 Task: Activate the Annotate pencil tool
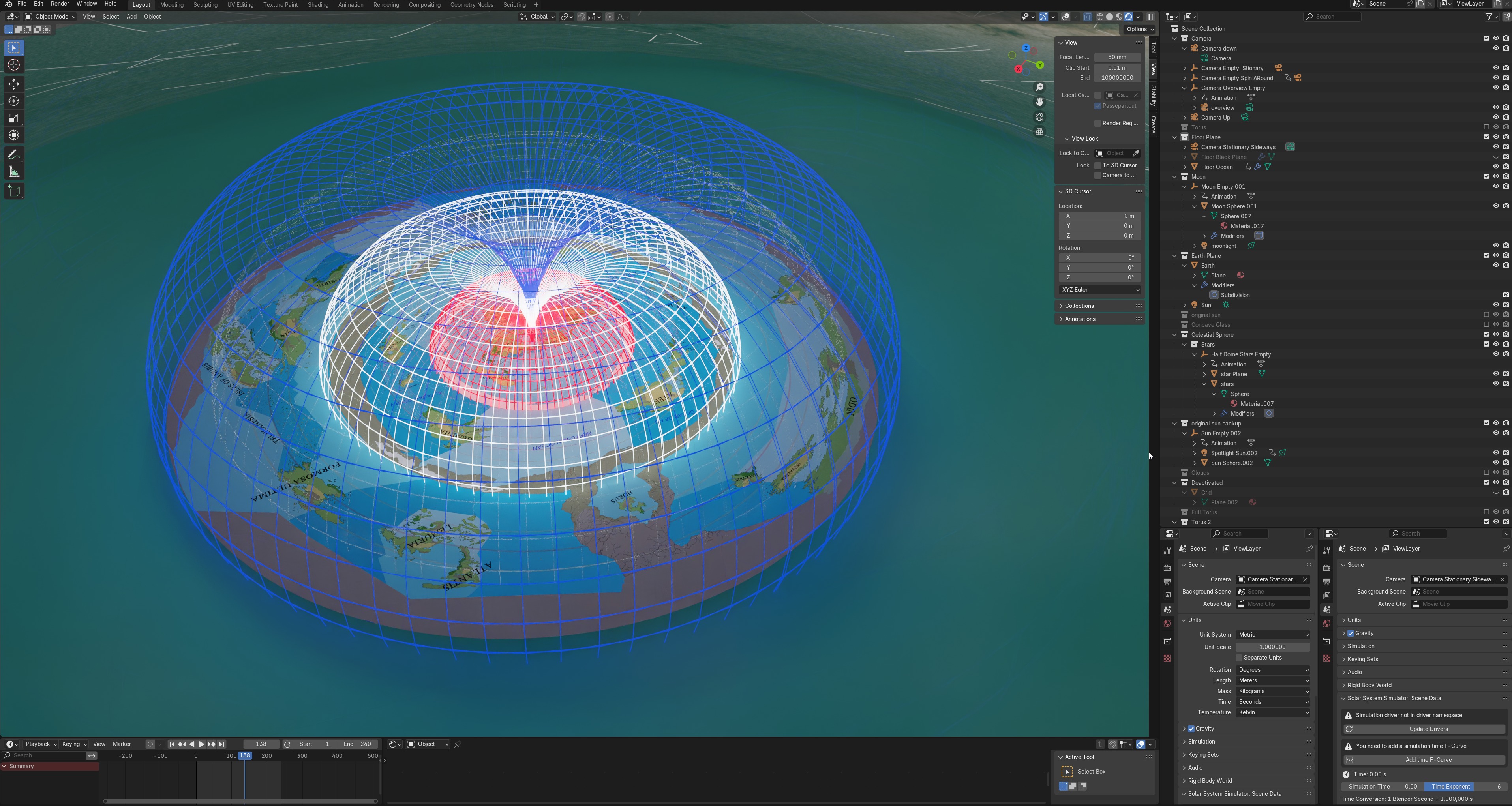tap(13, 154)
